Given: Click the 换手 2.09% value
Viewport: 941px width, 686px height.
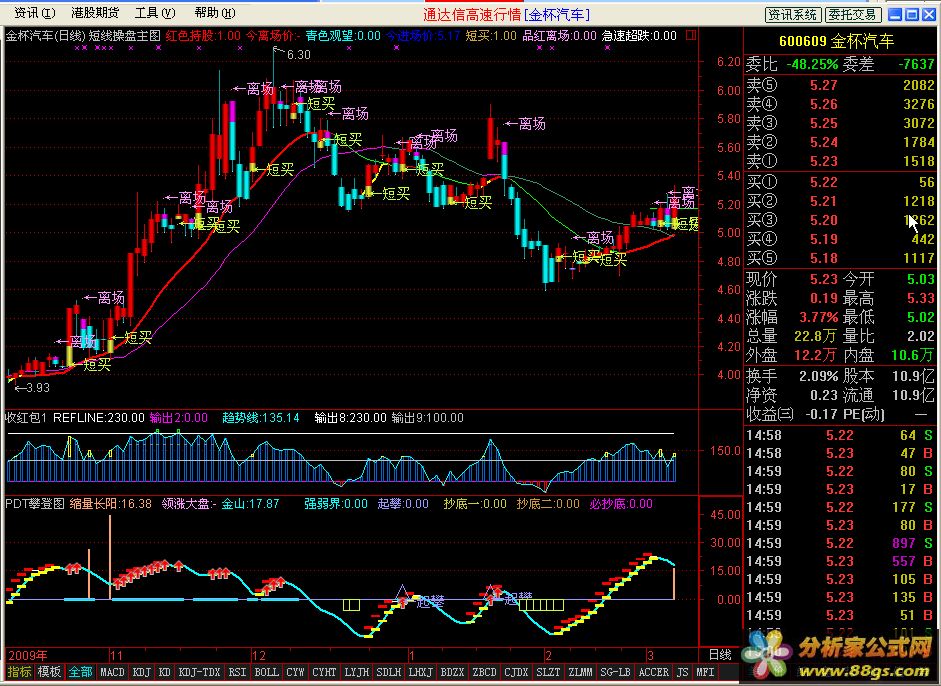Looking at the screenshot, I should [819, 376].
